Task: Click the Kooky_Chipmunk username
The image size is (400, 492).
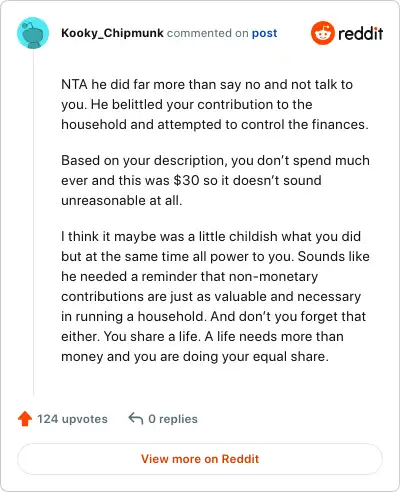Action: tap(112, 33)
